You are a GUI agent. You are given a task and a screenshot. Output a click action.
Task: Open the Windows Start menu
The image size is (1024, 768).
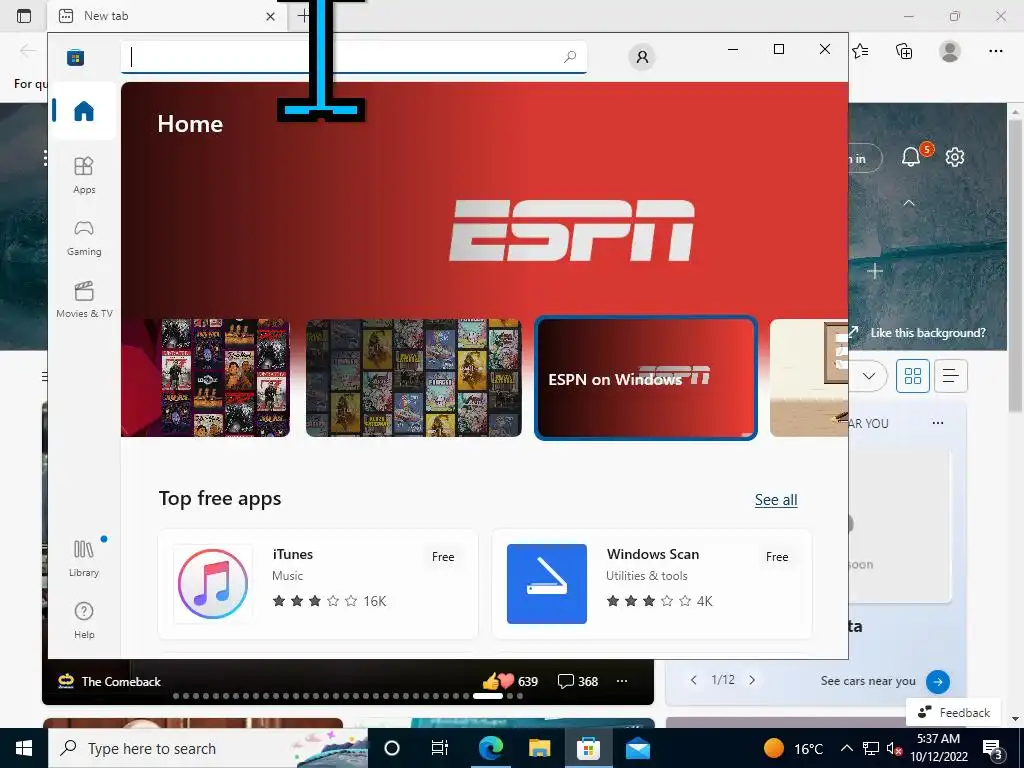click(x=24, y=748)
